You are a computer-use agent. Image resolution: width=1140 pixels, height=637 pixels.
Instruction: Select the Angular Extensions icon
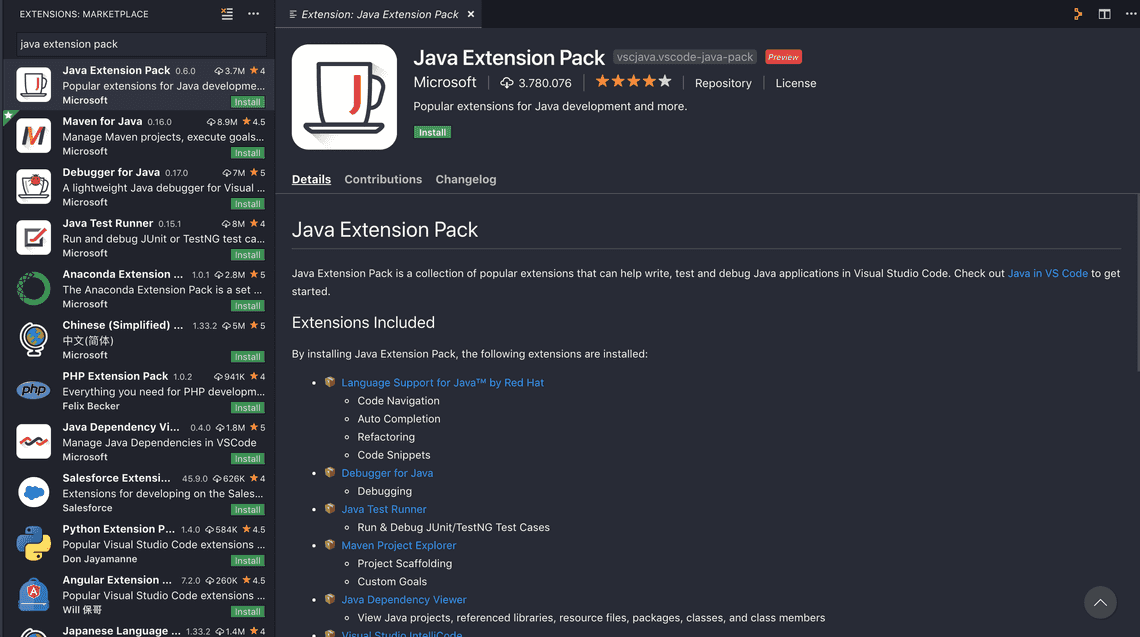(33, 595)
